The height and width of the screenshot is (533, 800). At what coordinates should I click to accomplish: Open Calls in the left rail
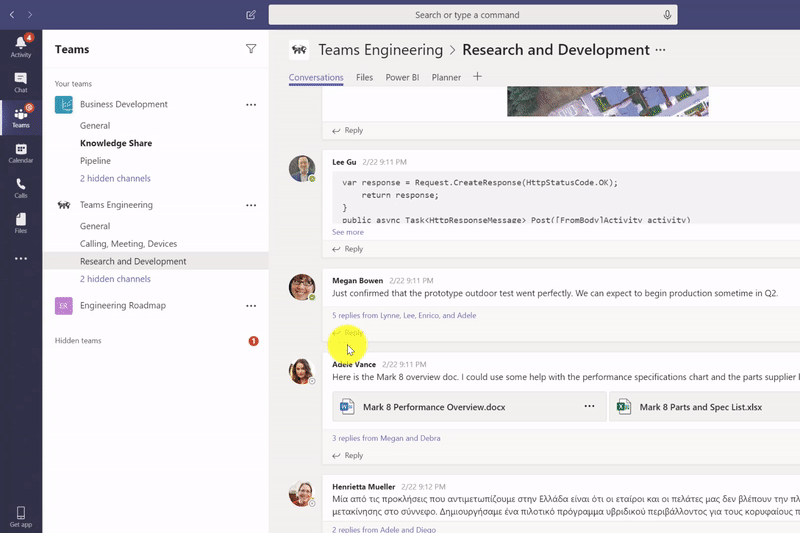(x=20, y=188)
